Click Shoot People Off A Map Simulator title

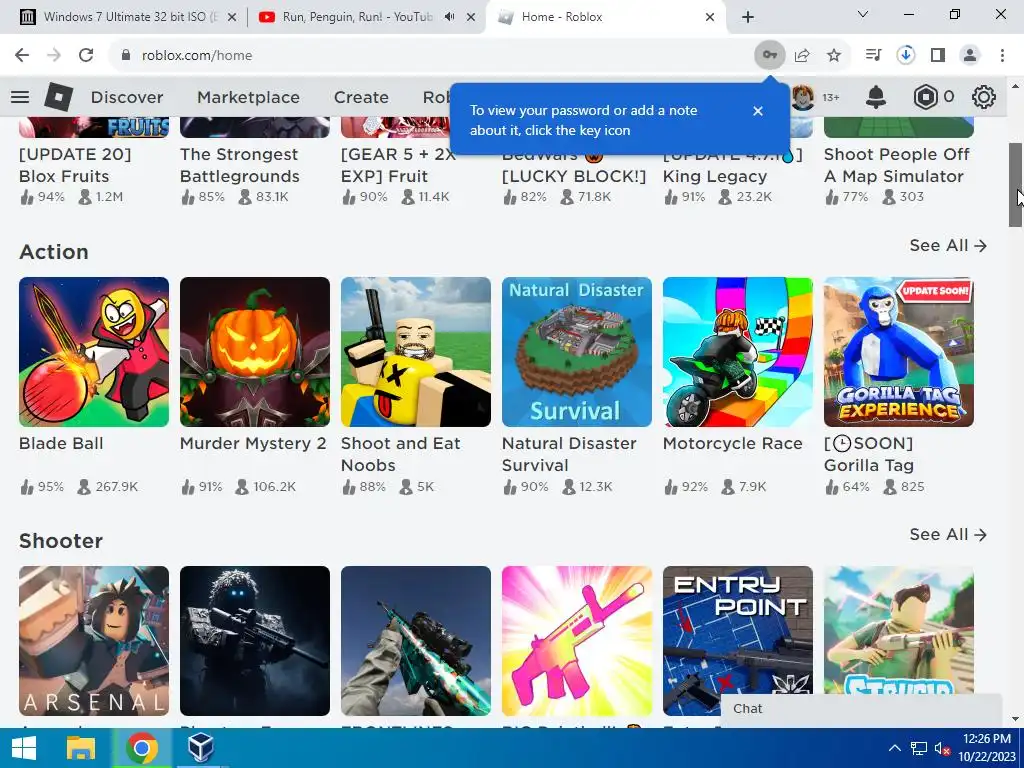click(x=897, y=165)
